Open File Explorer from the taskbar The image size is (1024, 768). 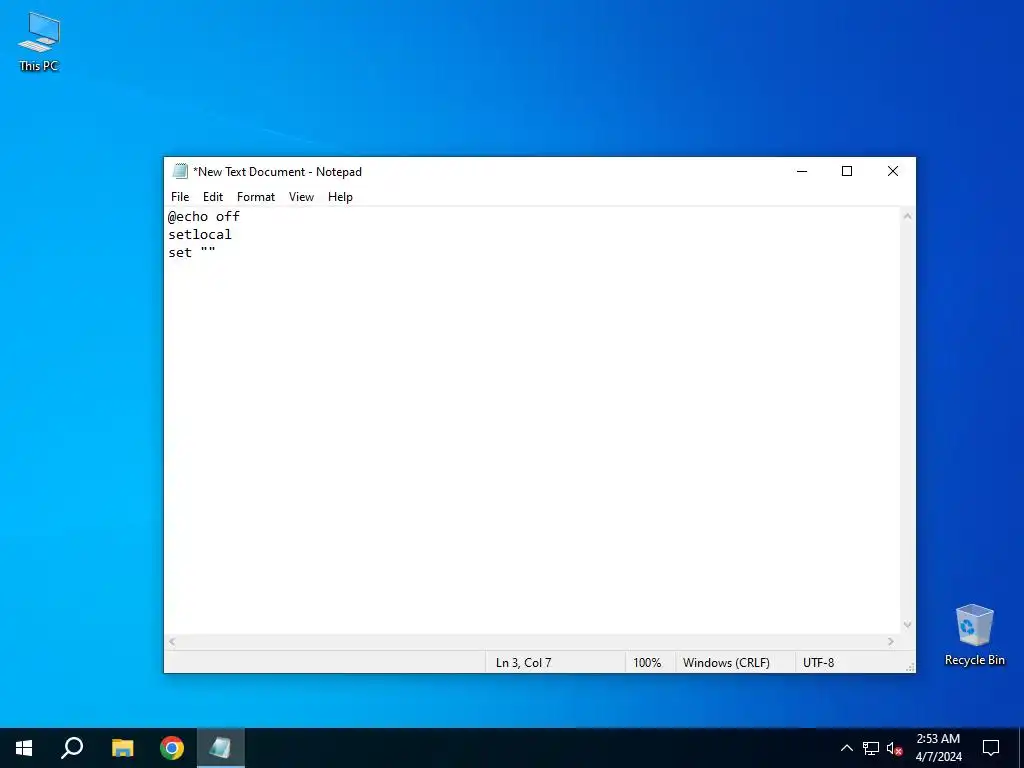click(122, 748)
